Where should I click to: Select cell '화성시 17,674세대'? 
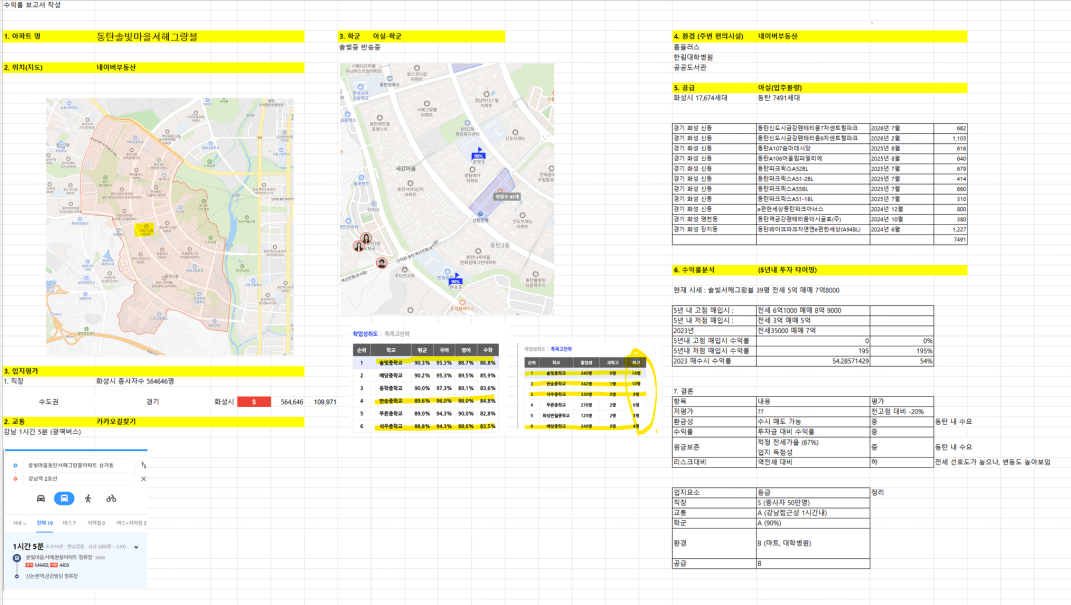pyautogui.click(x=701, y=98)
